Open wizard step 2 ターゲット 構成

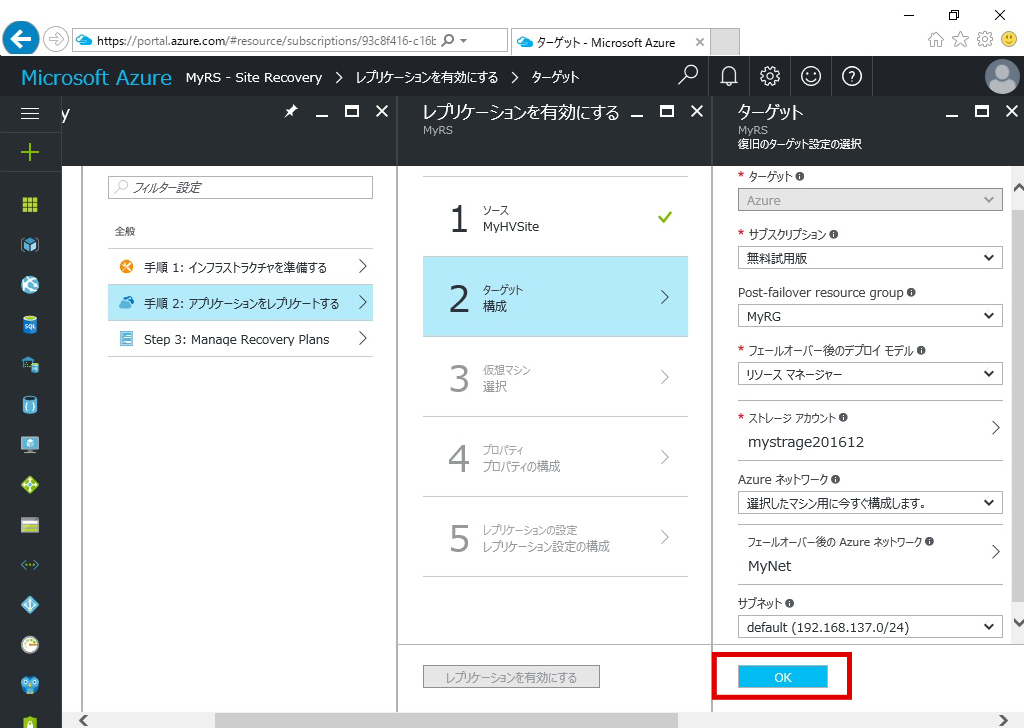[x=555, y=296]
